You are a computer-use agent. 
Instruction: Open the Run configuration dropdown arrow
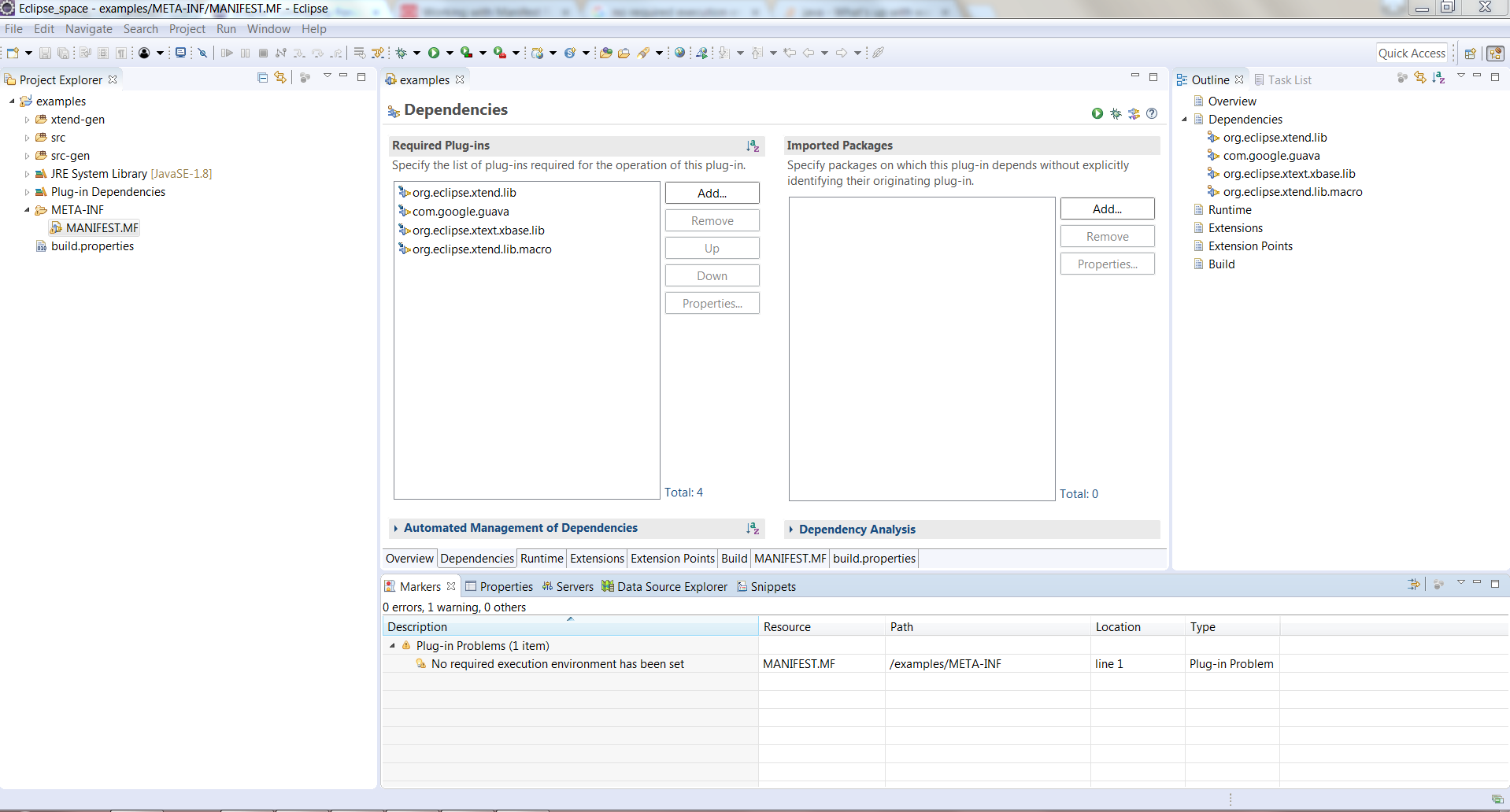(x=450, y=53)
